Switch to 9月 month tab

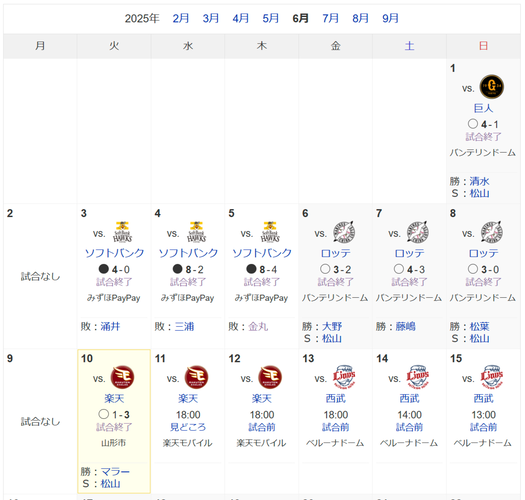click(x=390, y=18)
